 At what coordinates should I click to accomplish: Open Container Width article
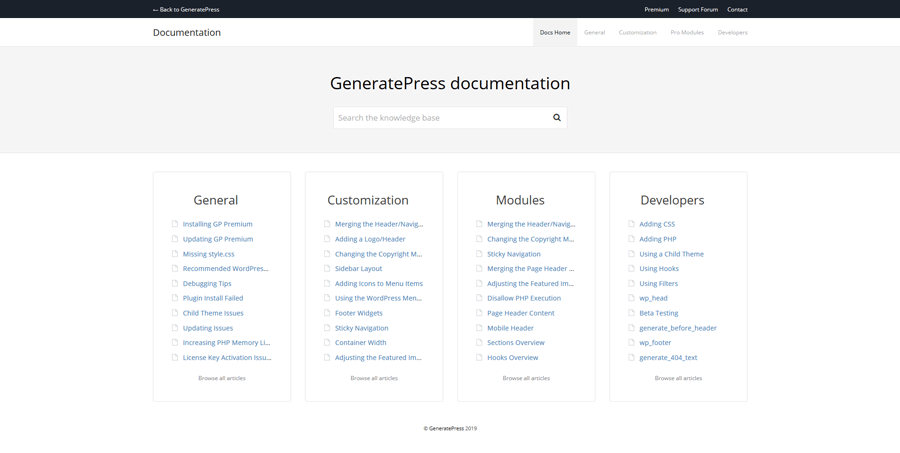(x=360, y=342)
